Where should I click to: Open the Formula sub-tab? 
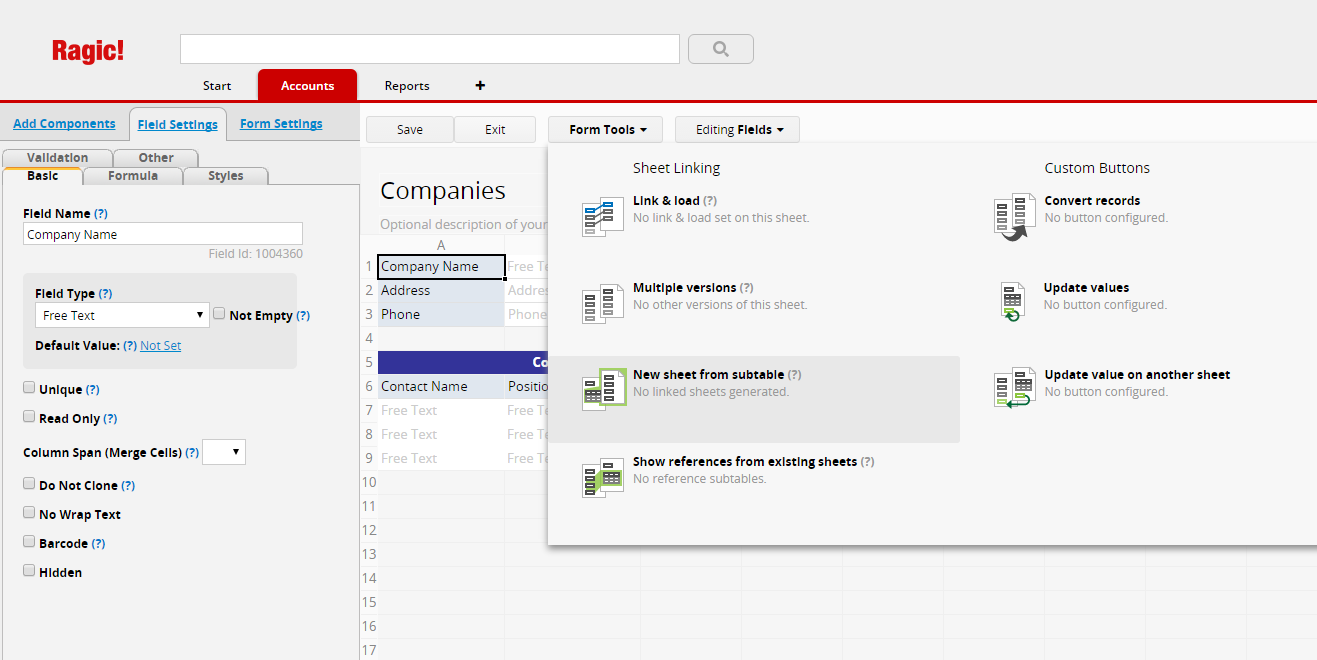[x=133, y=176]
